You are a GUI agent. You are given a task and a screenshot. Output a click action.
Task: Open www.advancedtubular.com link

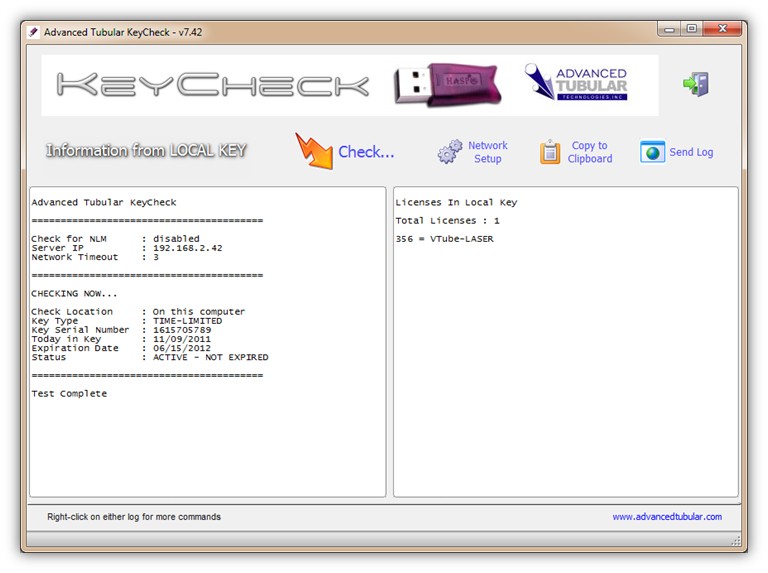(667, 517)
